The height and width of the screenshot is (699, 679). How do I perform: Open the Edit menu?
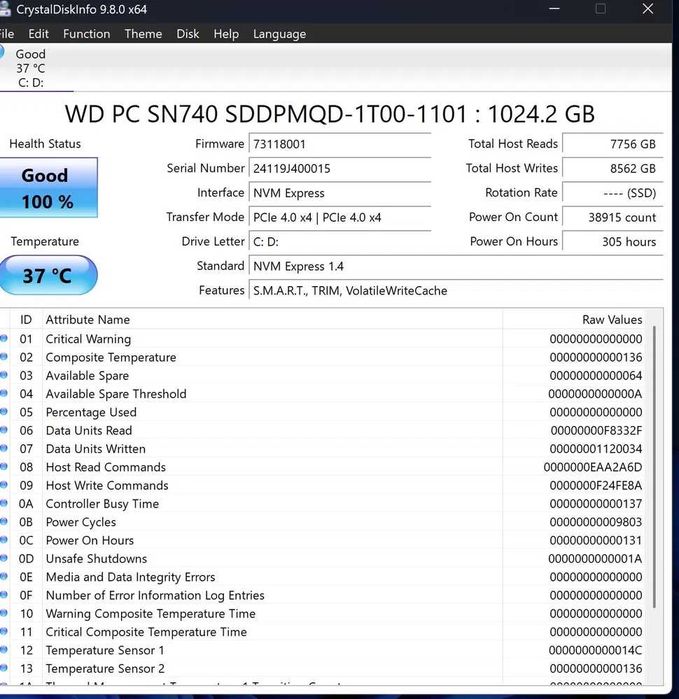click(38, 34)
